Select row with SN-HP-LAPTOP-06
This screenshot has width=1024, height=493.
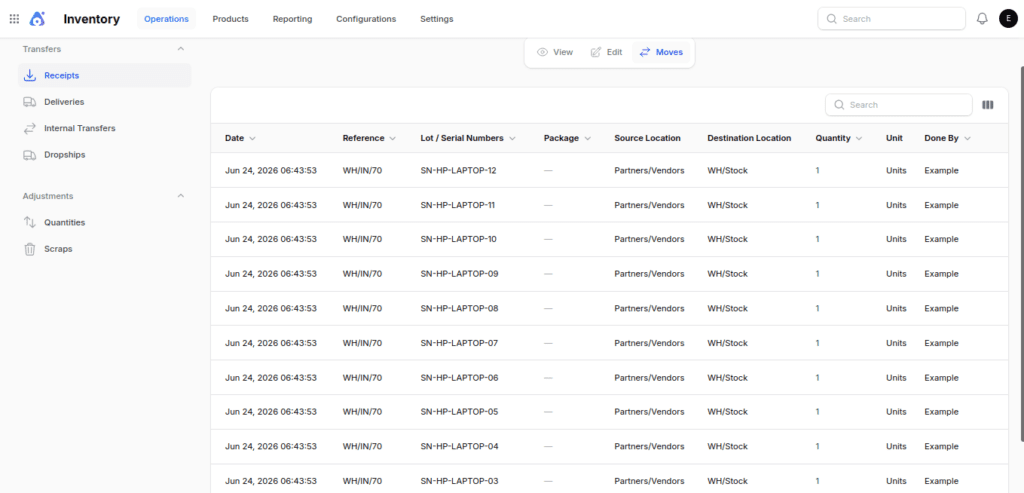point(609,377)
